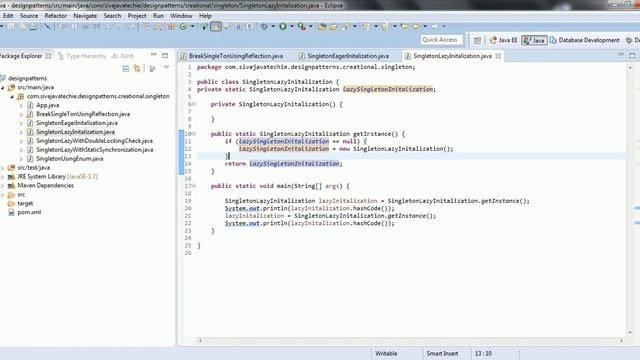Open Database Development perspective
Image resolution: width=640 pixels, height=360 pixels.
point(584,40)
